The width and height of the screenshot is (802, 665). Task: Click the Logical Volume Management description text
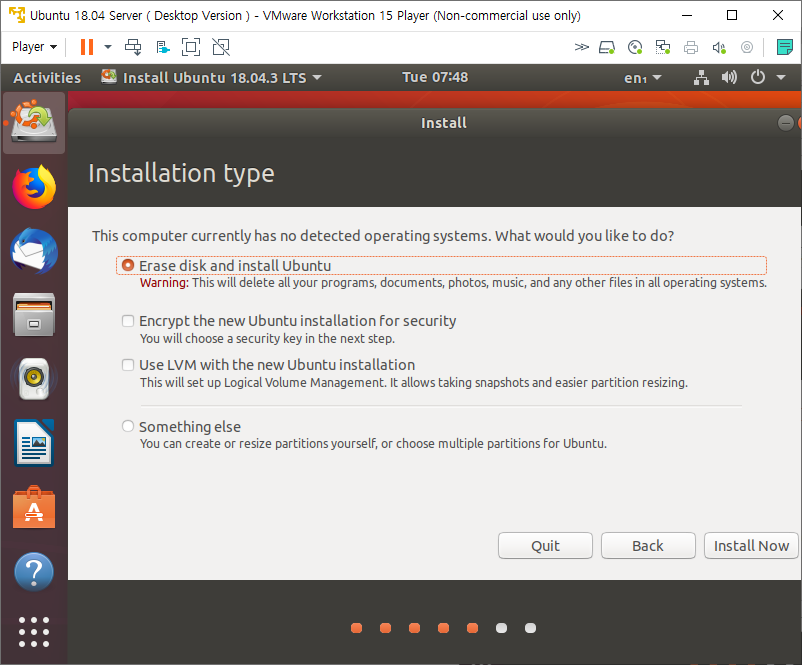click(414, 383)
